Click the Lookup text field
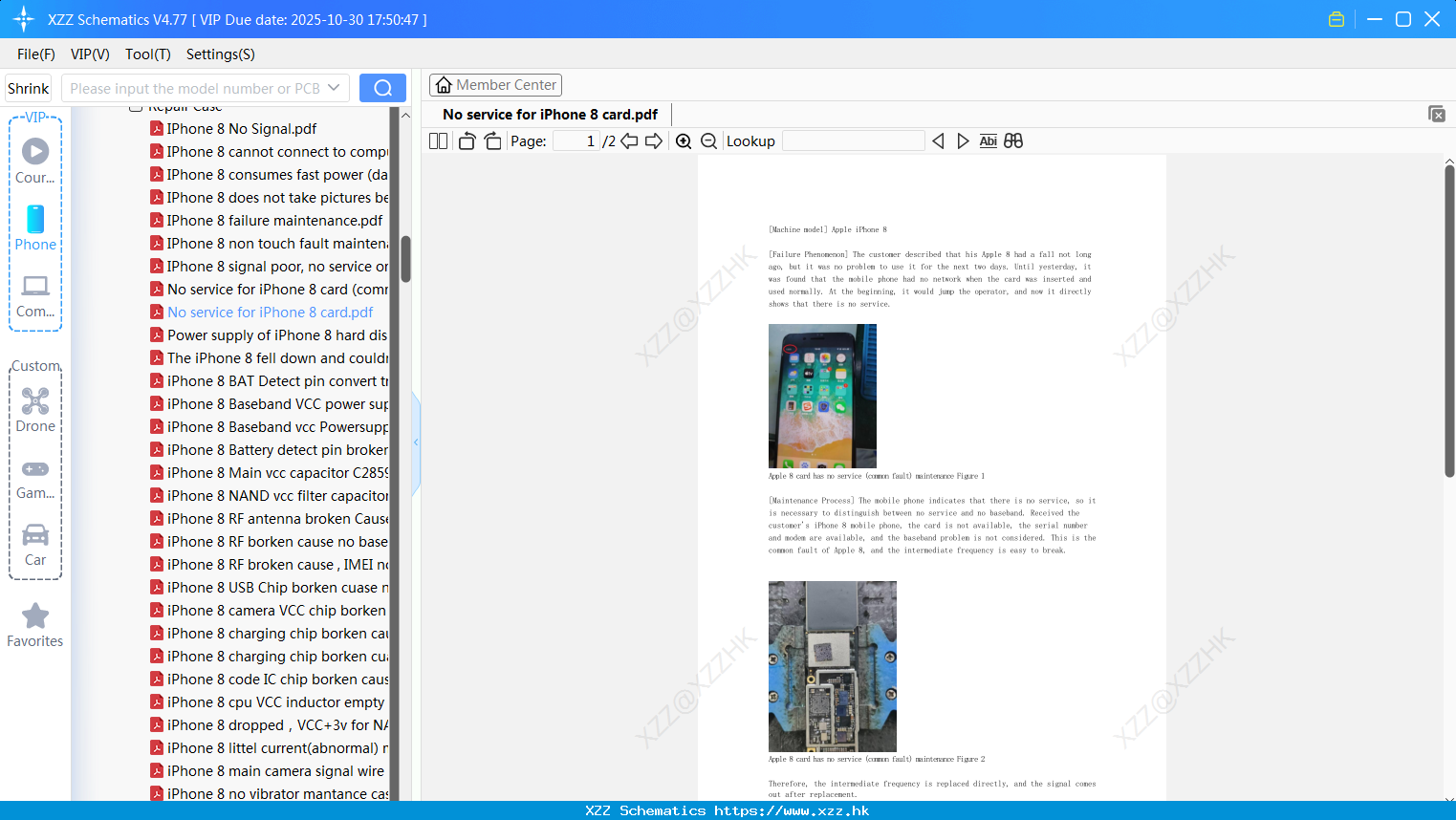 click(853, 141)
